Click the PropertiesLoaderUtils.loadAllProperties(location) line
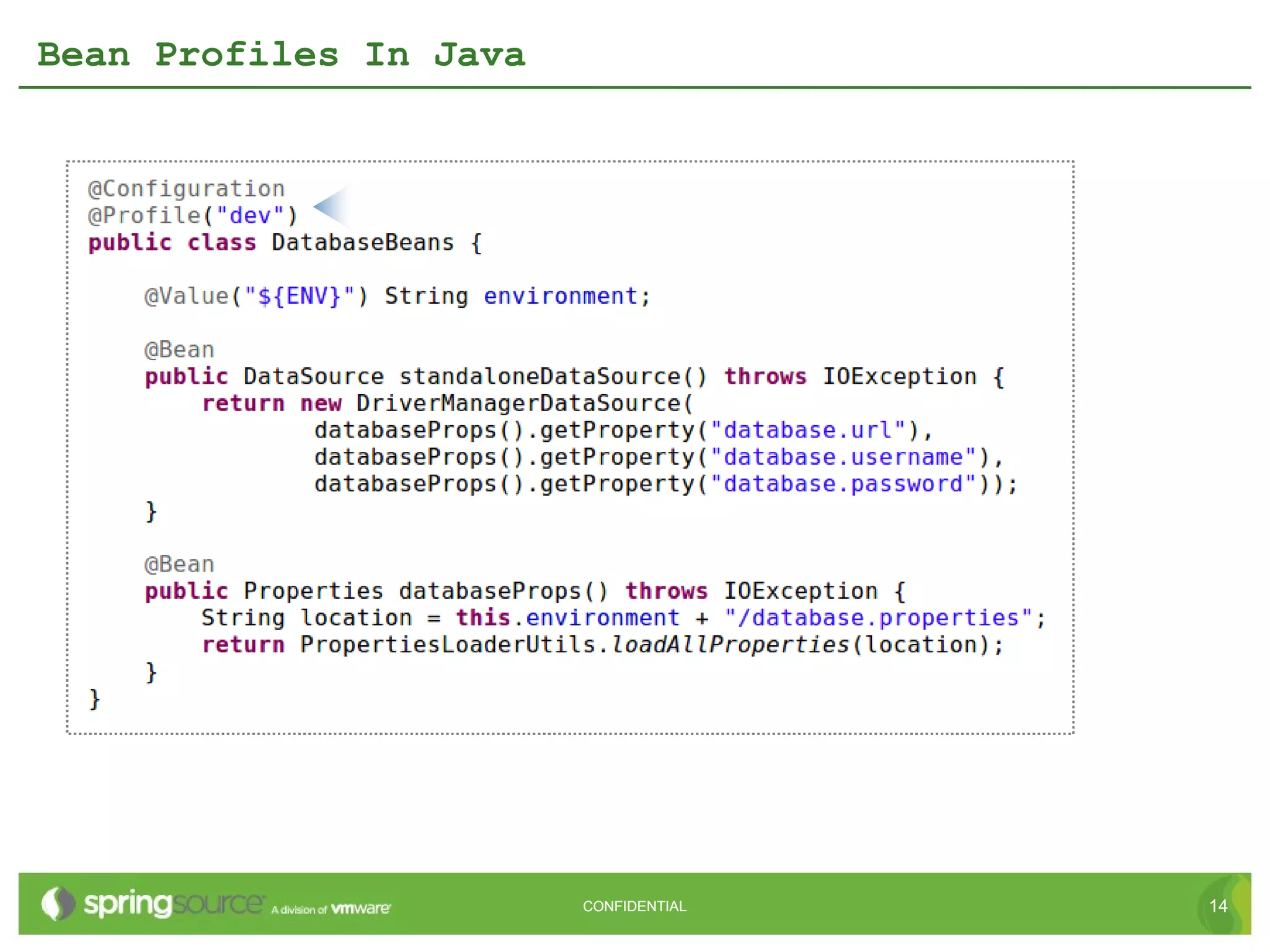Screen dimensions: 1270x952 point(603,645)
